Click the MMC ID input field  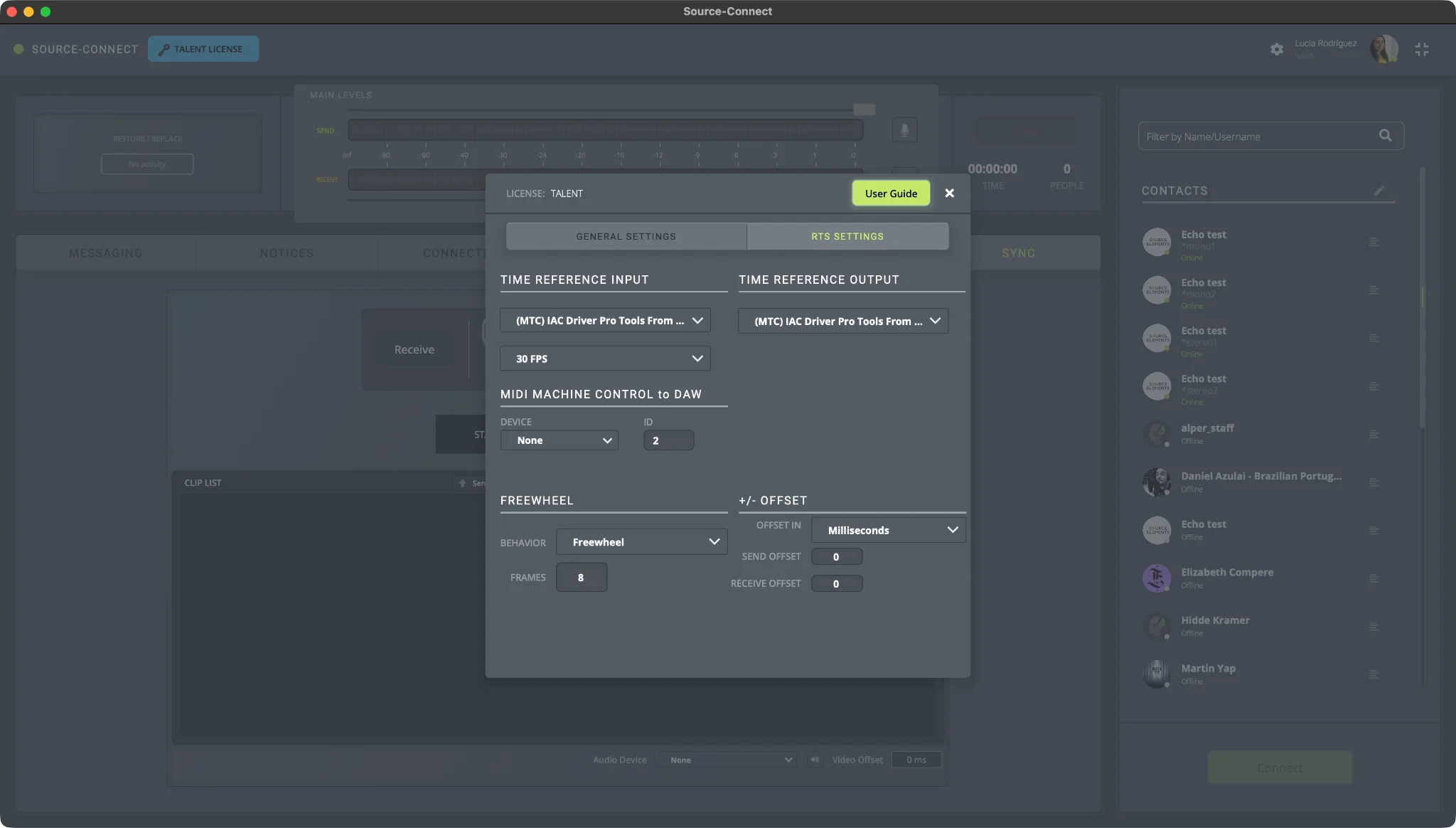(x=668, y=440)
